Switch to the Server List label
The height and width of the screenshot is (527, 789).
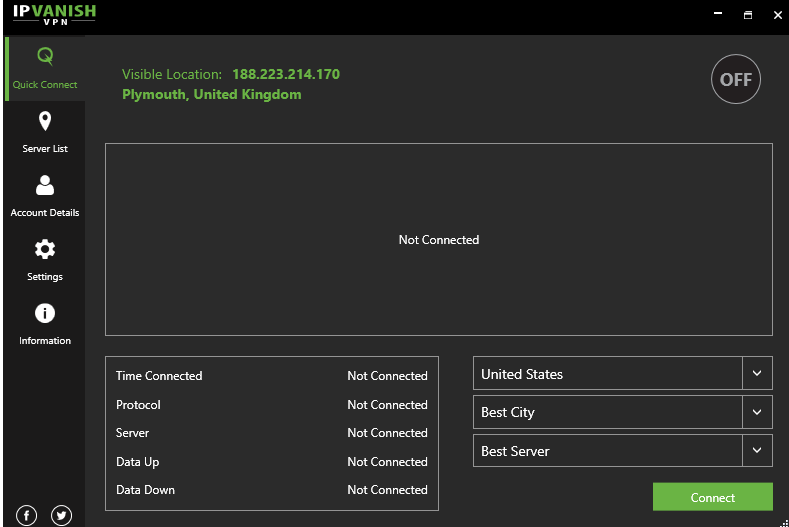tap(45, 148)
